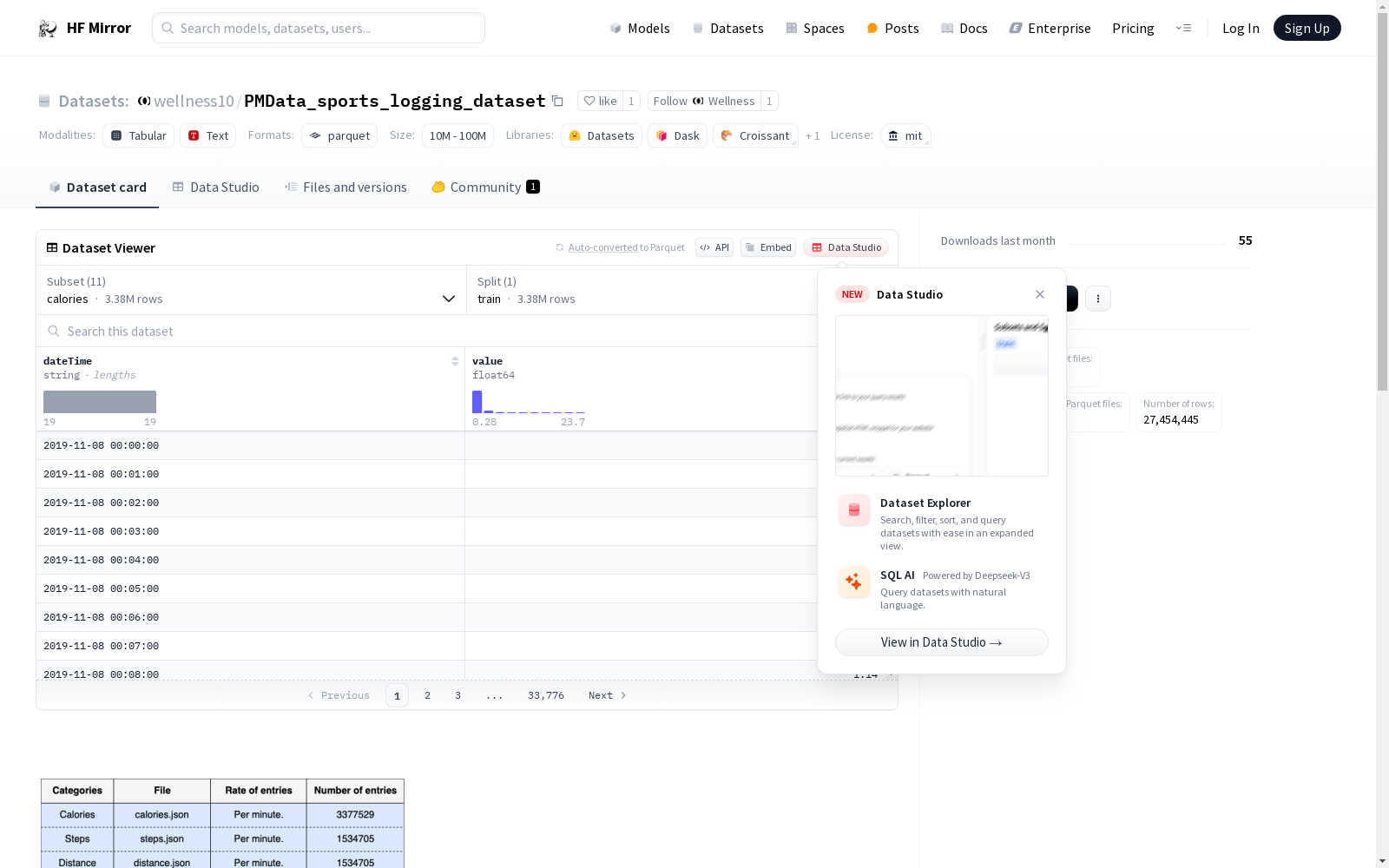This screenshot has height=868, width=1389.
Task: Open the Community tab
Action: pyautogui.click(x=485, y=187)
